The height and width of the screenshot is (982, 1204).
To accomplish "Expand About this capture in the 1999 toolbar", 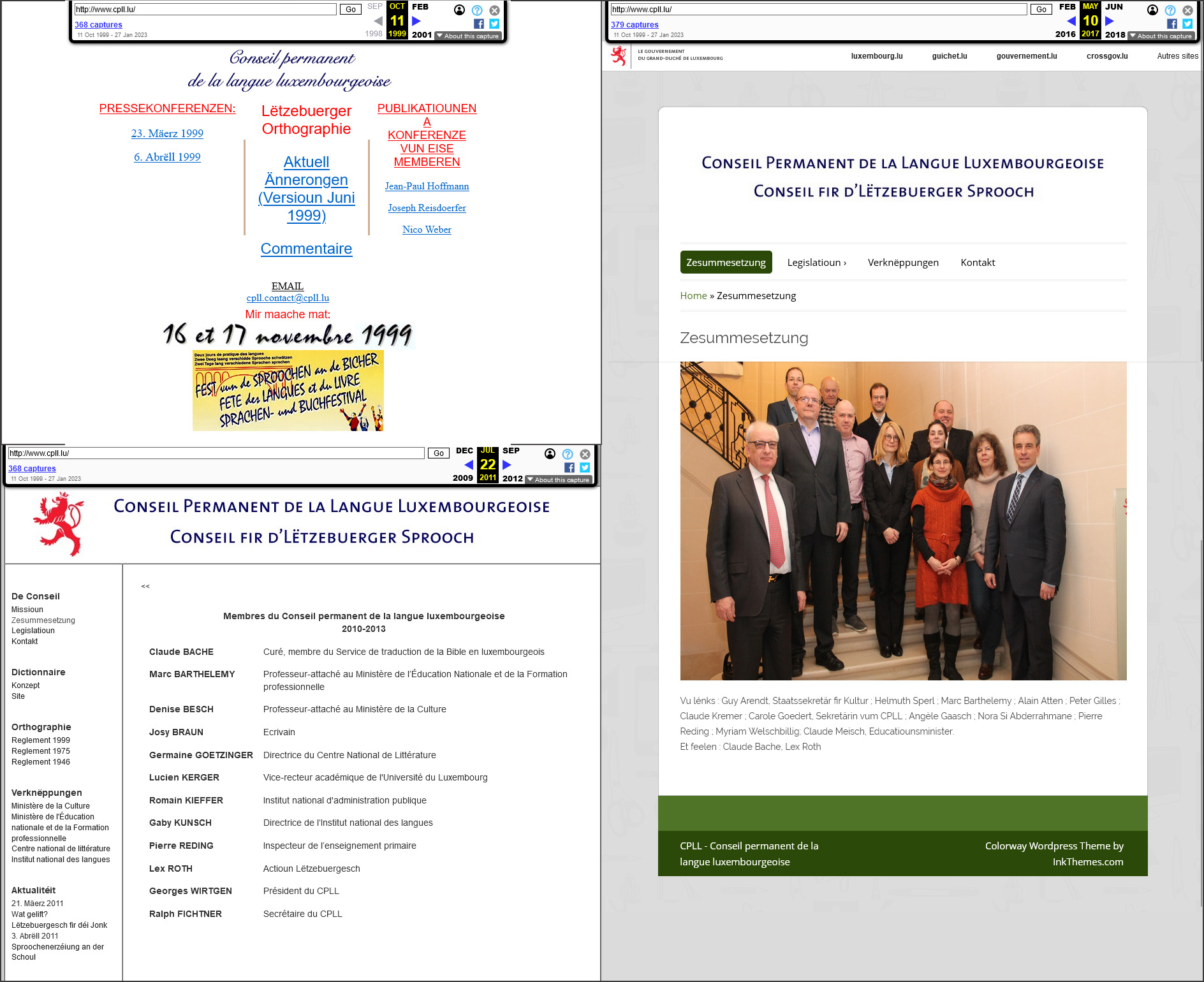I will point(468,36).
